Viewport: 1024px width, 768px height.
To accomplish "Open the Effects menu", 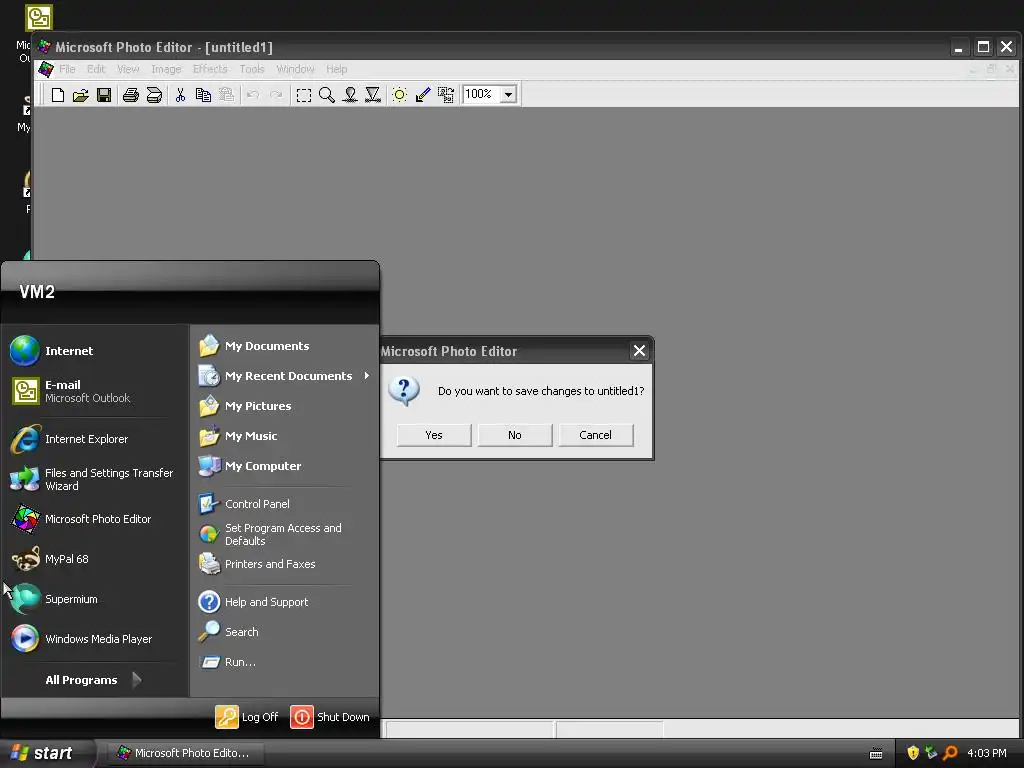I will (x=210, y=69).
